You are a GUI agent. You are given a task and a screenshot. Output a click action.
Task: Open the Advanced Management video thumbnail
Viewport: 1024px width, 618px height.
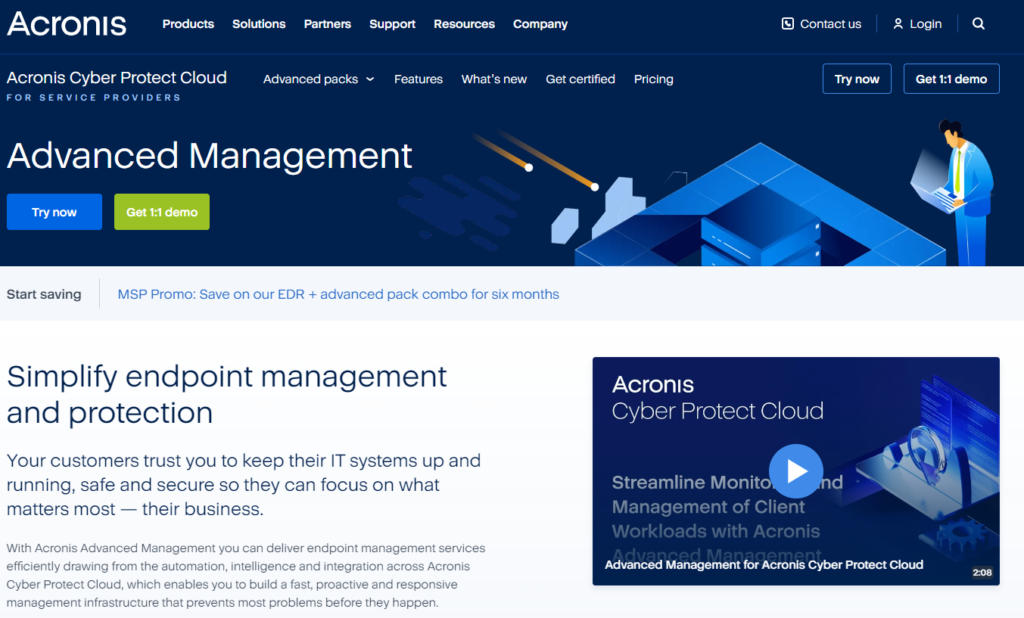[x=795, y=471]
